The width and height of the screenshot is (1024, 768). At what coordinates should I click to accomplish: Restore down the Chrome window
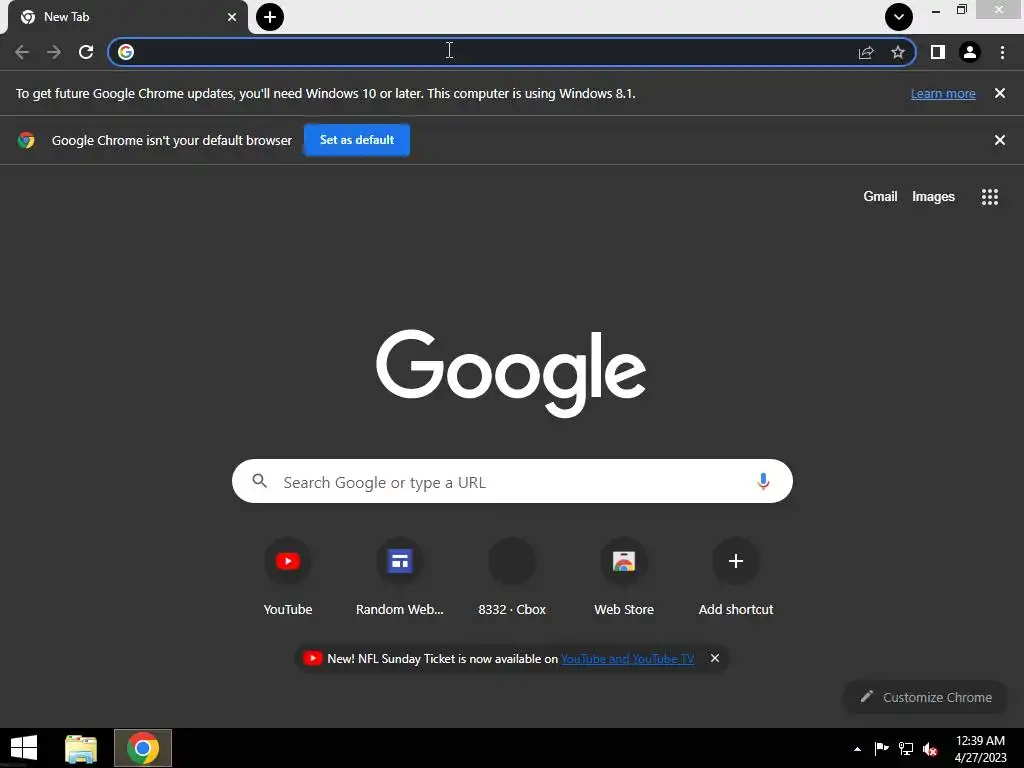click(x=961, y=10)
